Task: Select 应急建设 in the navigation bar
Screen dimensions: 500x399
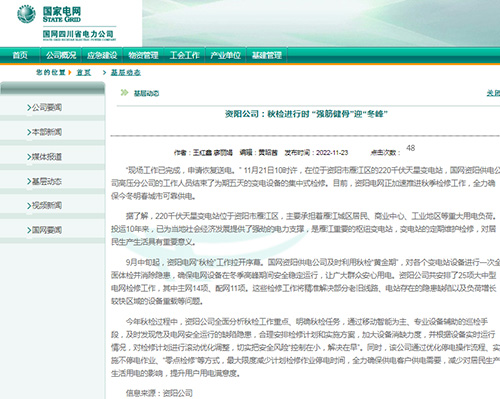Action: (102, 55)
